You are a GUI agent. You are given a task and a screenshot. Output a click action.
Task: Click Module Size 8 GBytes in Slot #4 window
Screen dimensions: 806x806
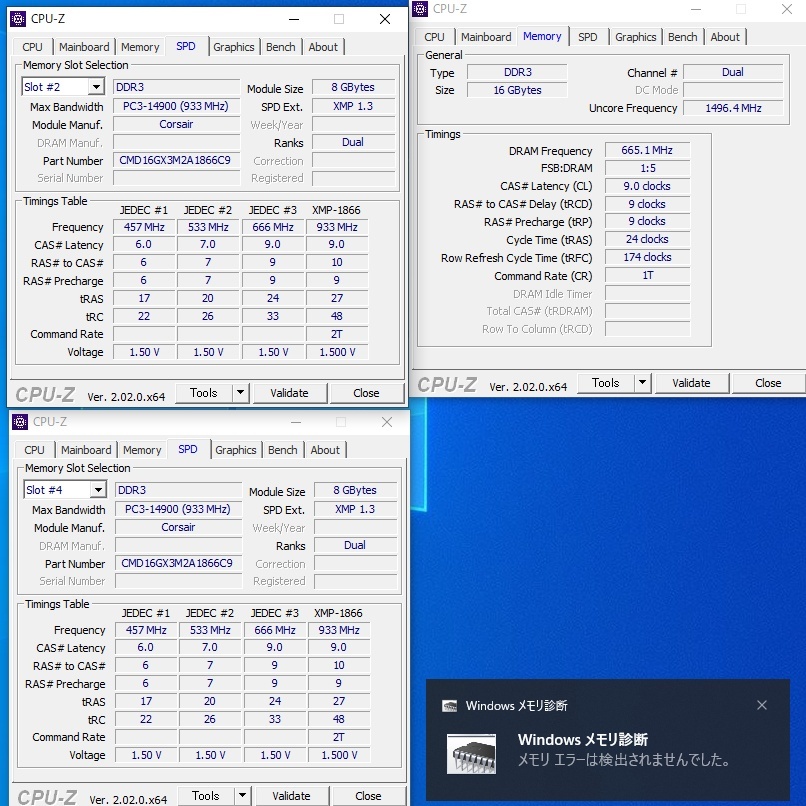click(355, 490)
